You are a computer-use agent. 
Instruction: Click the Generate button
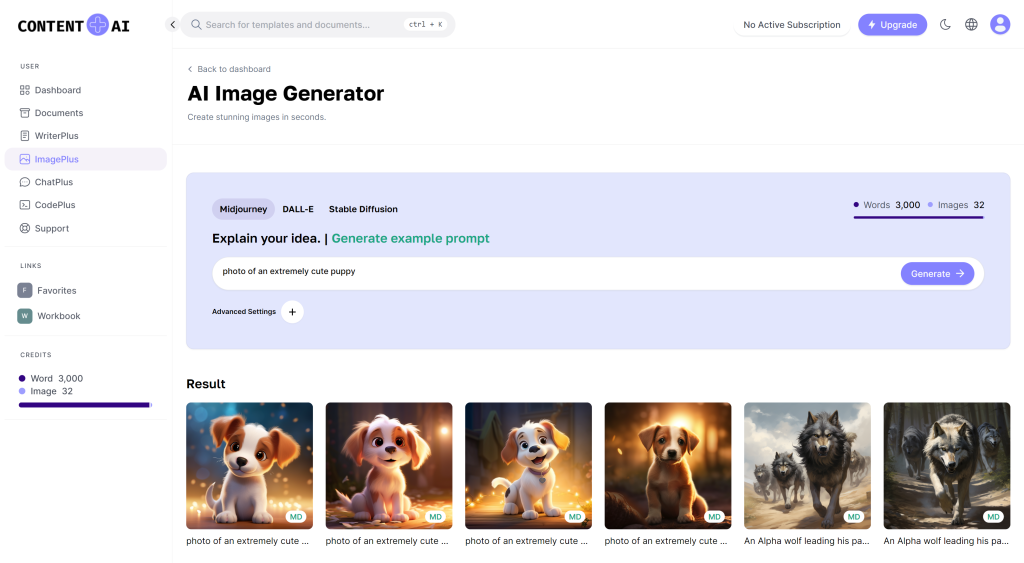(937, 273)
